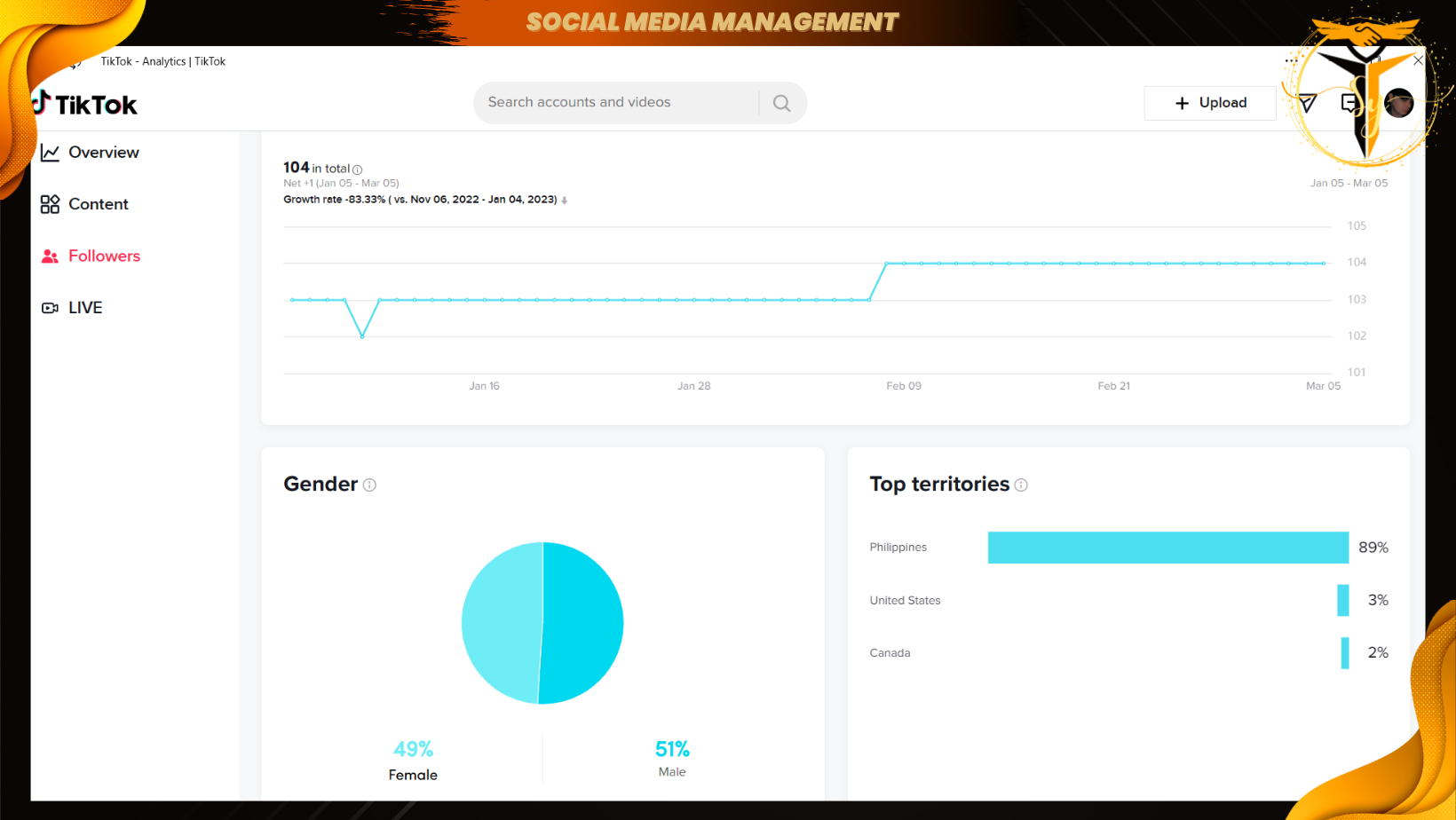1456x820 pixels.
Task: Click the last data point at Mar 05
Action: [x=1324, y=264]
